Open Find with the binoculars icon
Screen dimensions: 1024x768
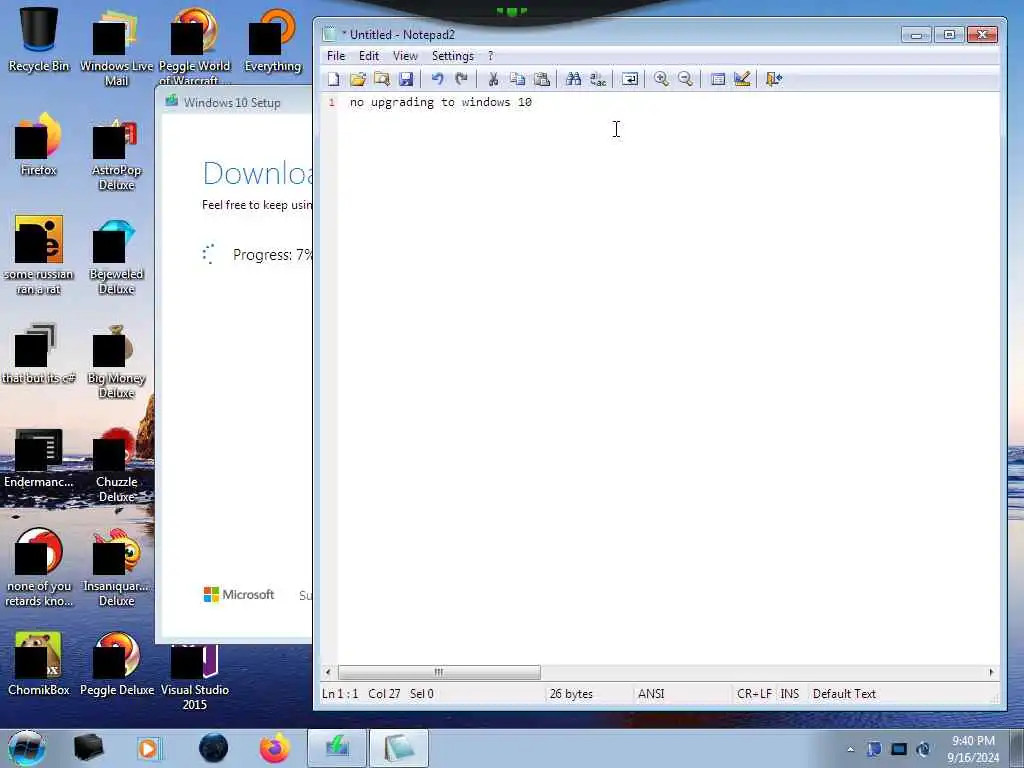(573, 80)
